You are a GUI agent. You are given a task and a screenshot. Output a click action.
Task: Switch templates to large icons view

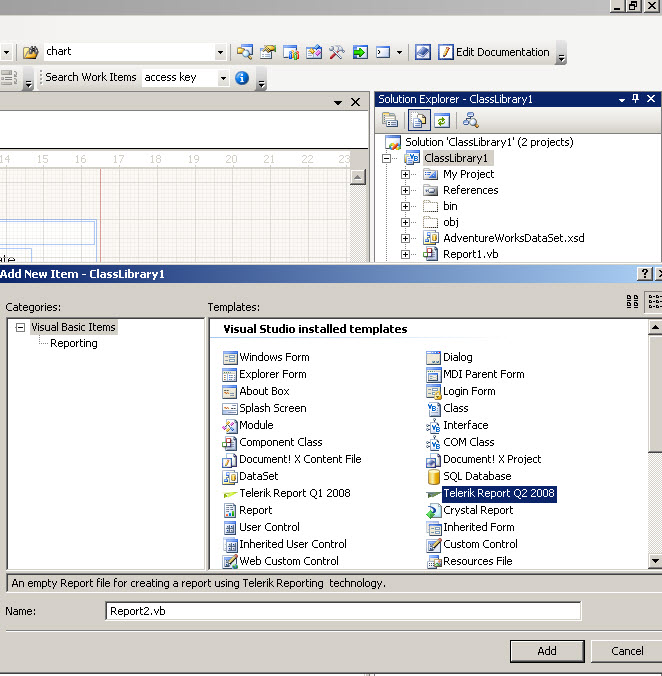pyautogui.click(x=632, y=301)
